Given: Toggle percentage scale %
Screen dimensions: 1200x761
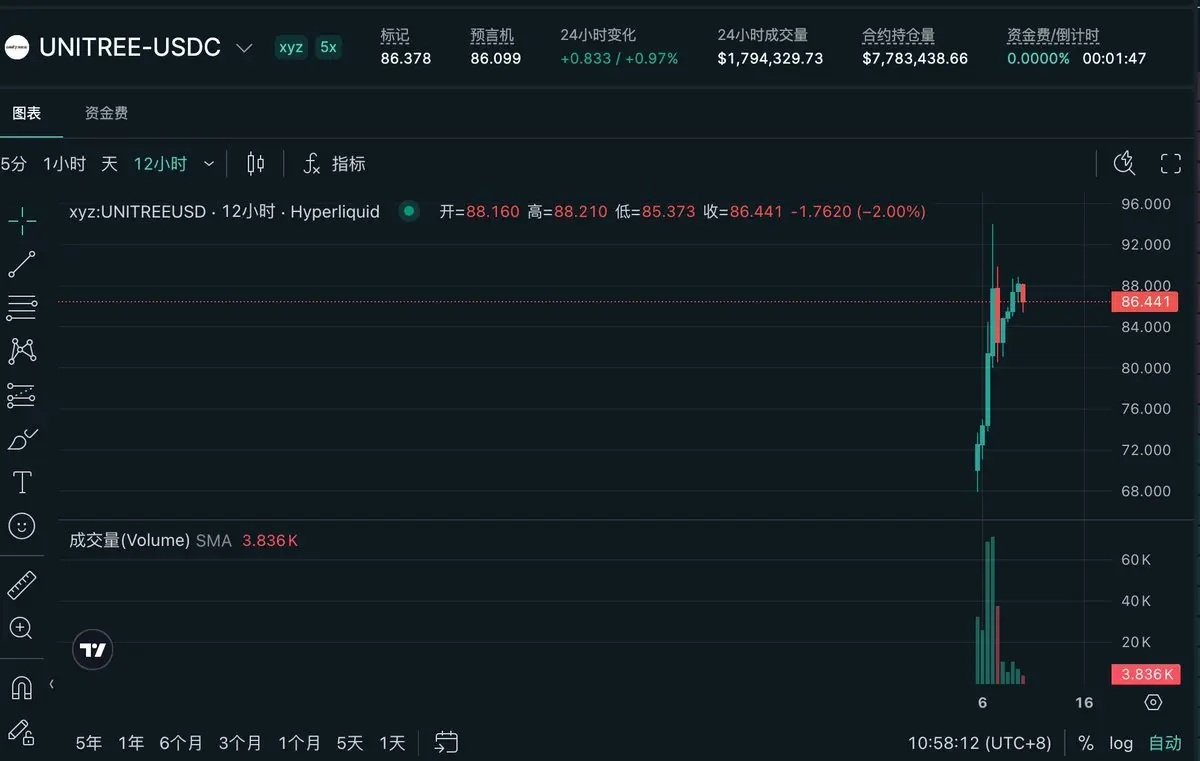Looking at the screenshot, I should pos(1086,743).
